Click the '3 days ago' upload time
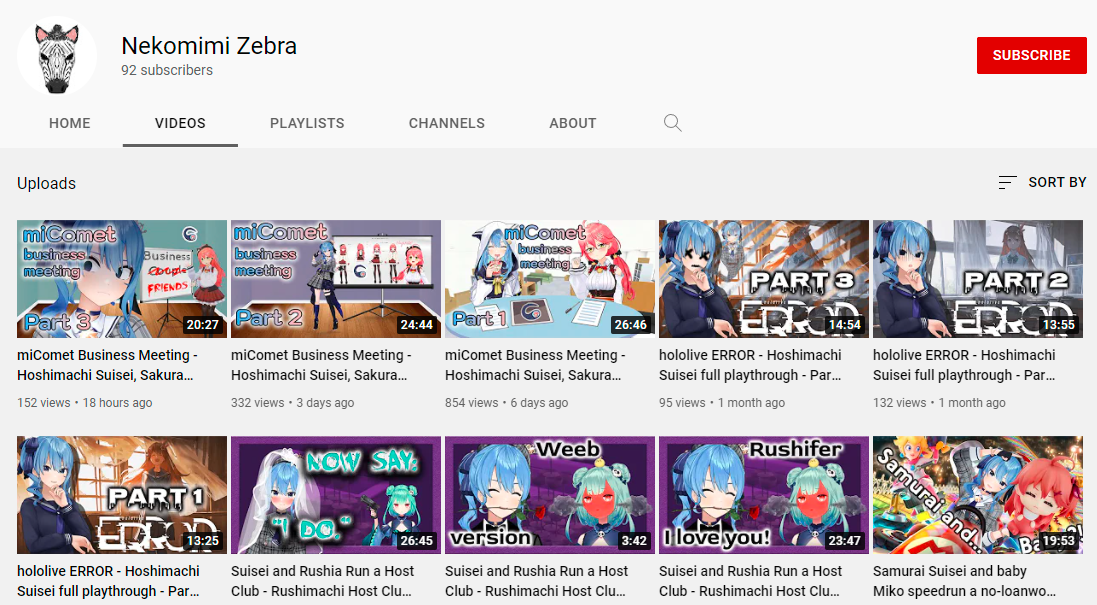1097x605 pixels. coord(325,403)
